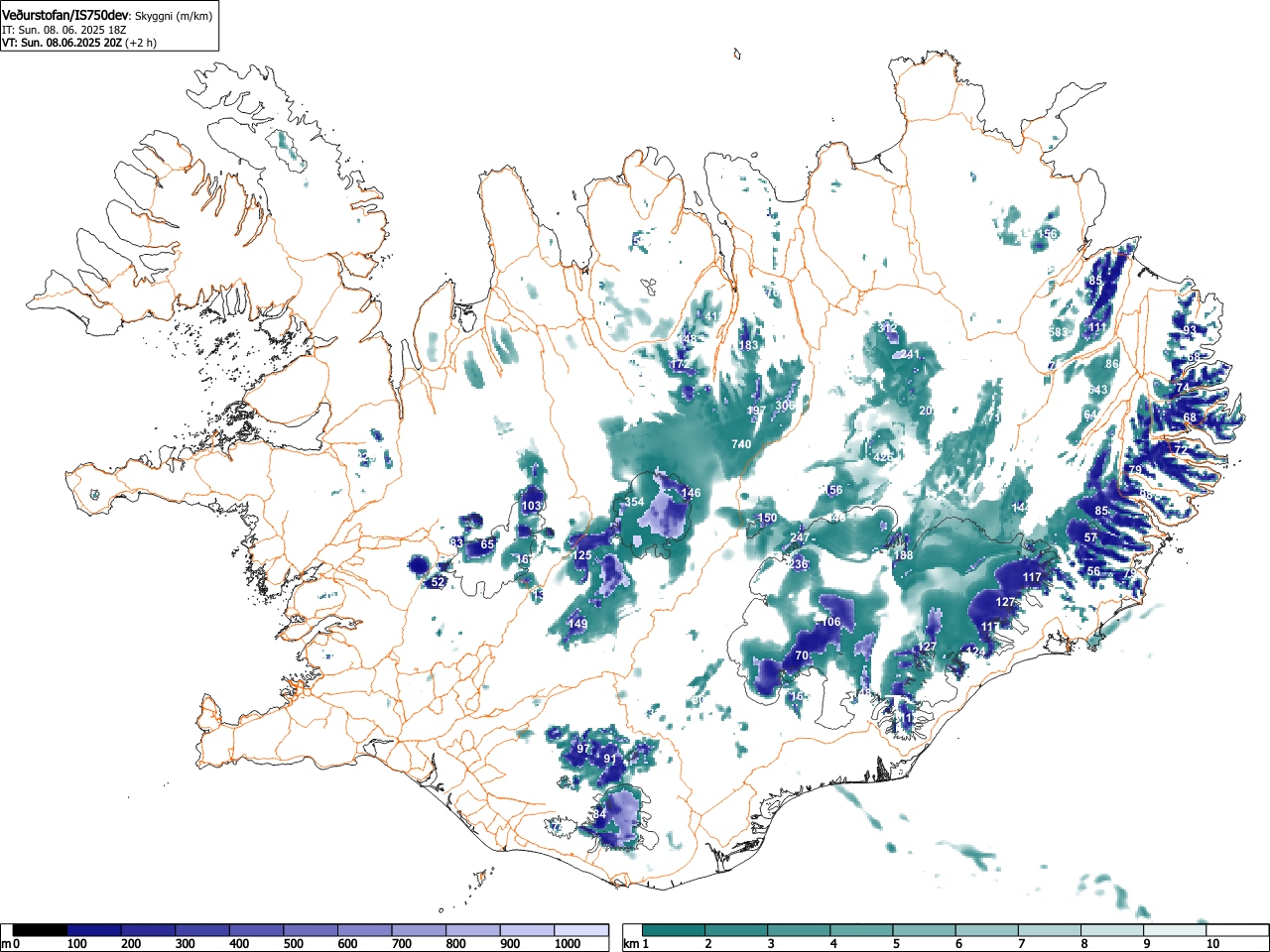Click the dark blue swatch between 100 and 200
Screen dimensions: 1270x952
(x=94, y=930)
